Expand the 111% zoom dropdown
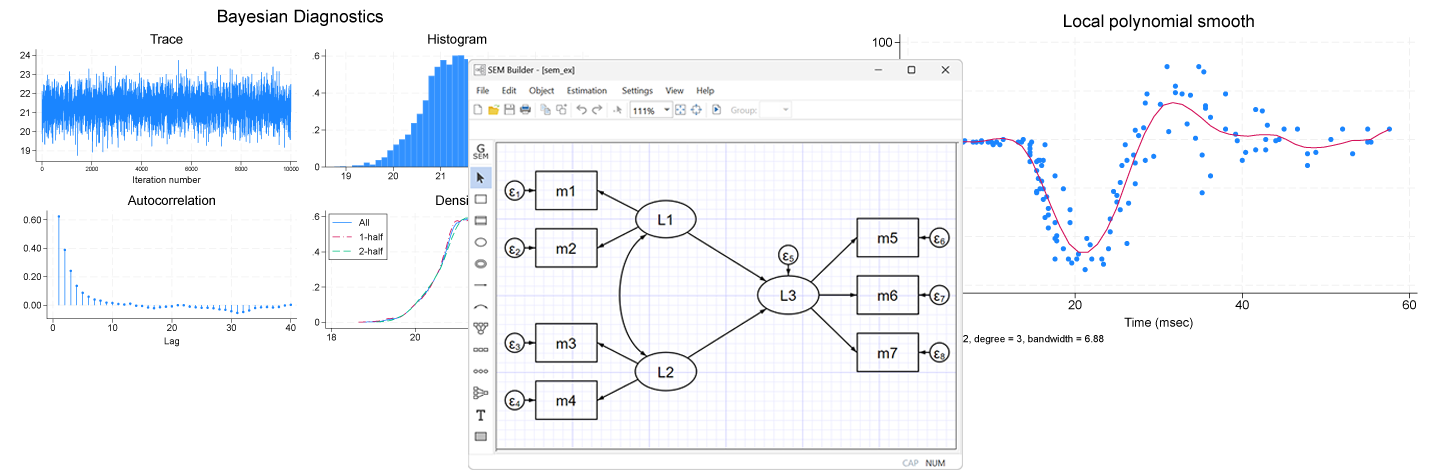This screenshot has height=470, width=1430. (x=667, y=109)
